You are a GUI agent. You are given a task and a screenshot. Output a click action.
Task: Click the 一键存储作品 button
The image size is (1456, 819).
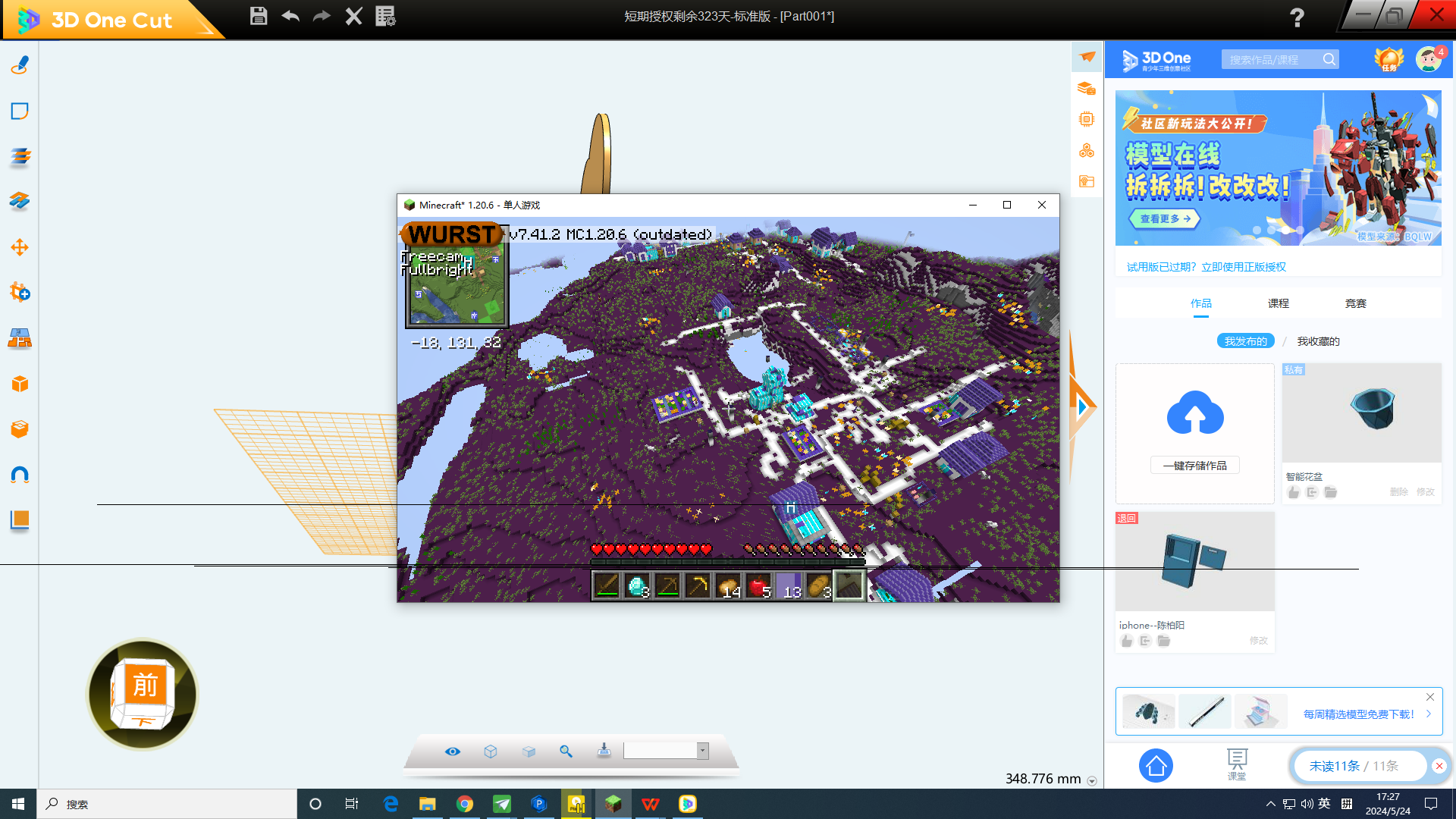(1194, 466)
